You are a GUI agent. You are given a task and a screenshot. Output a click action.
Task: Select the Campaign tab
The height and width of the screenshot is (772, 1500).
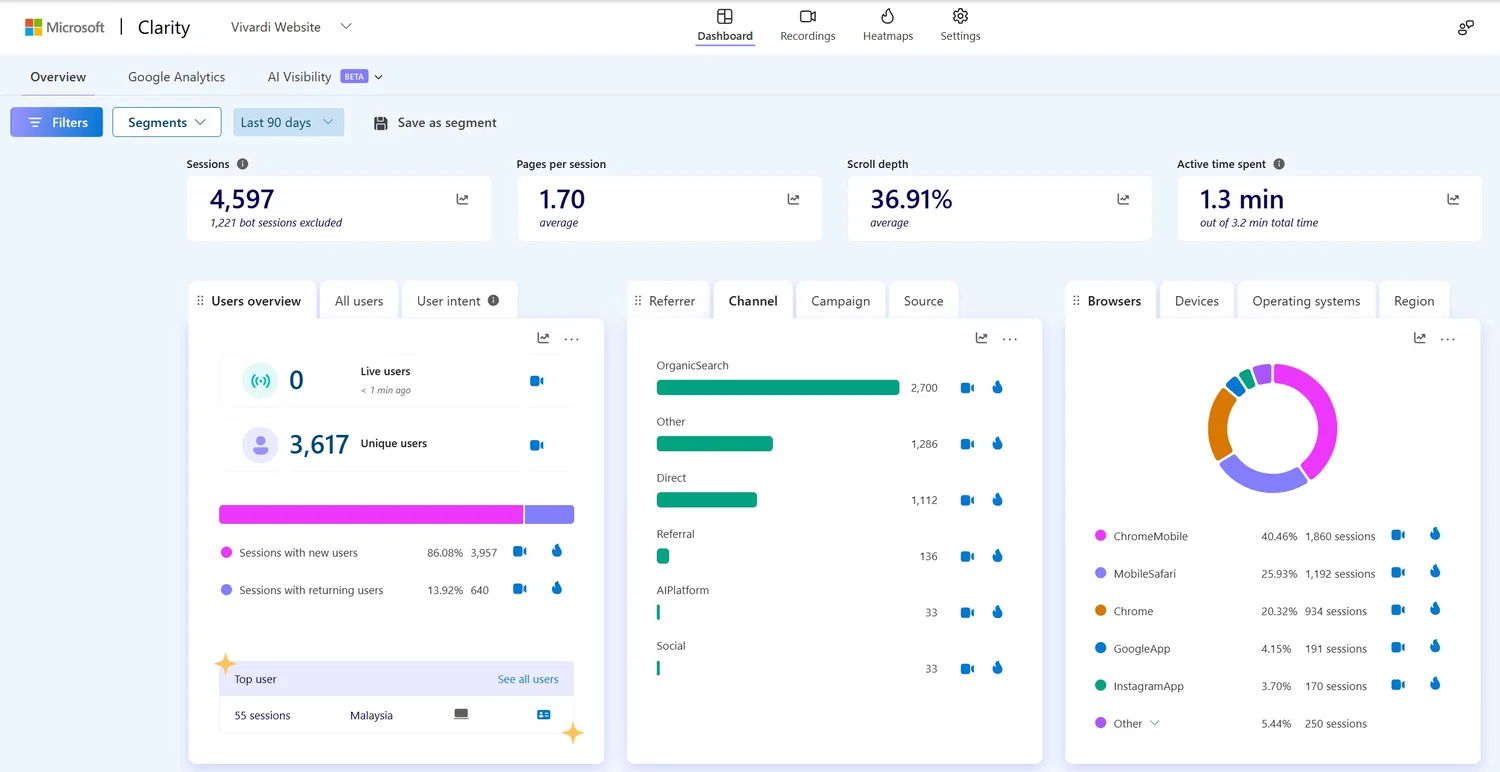(840, 301)
